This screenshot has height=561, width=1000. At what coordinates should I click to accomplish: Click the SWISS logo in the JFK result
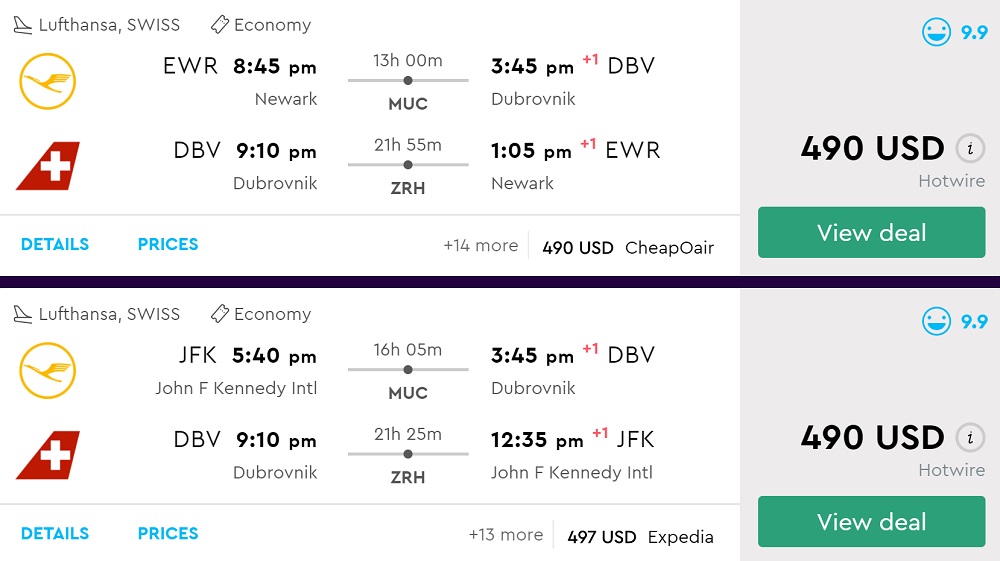point(47,455)
